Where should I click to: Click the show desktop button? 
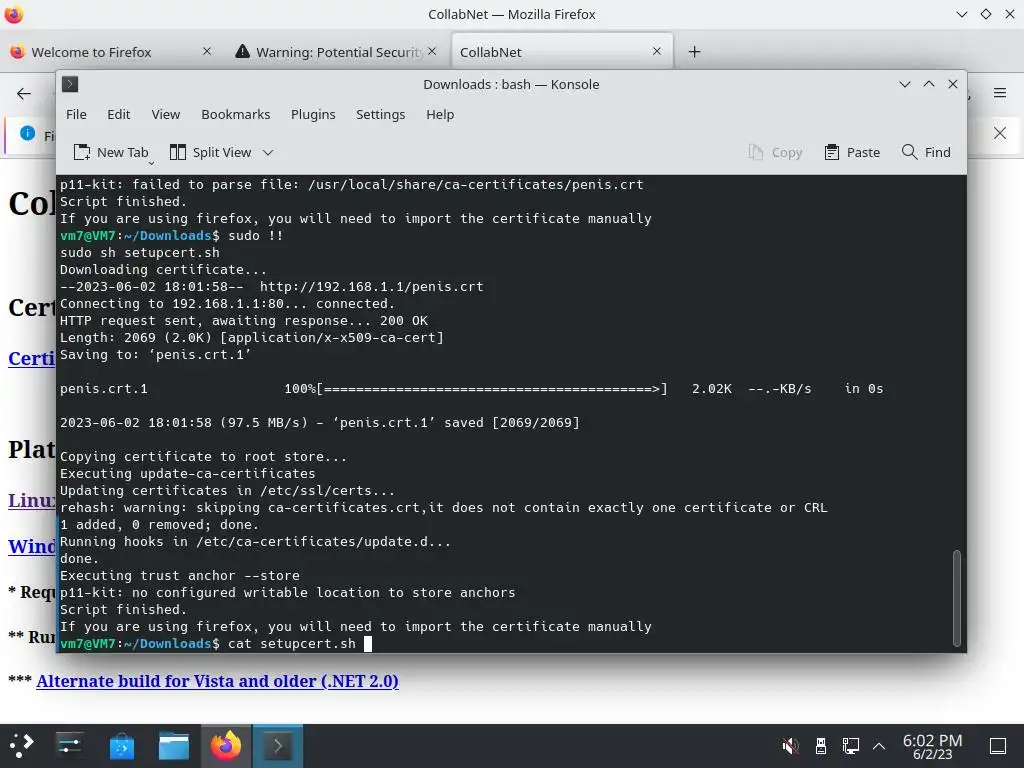tap(998, 746)
